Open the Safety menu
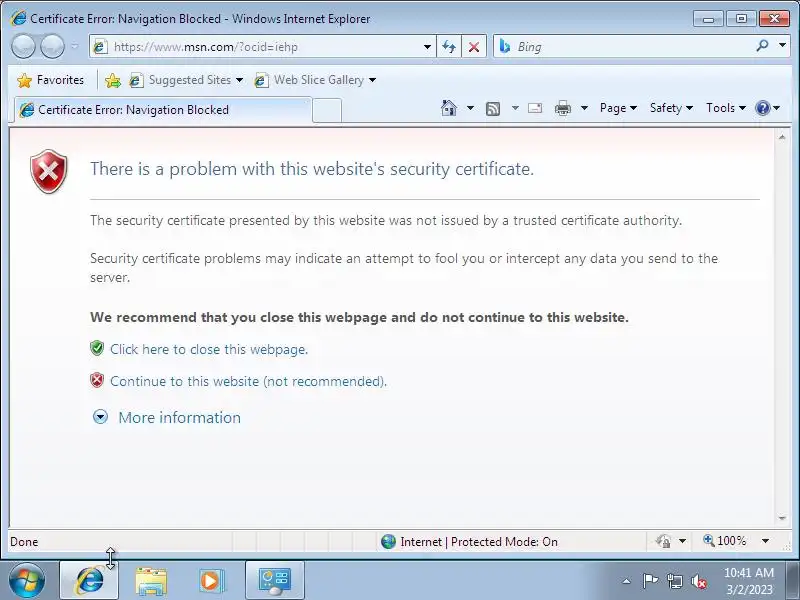This screenshot has height=600, width=800. 671,108
